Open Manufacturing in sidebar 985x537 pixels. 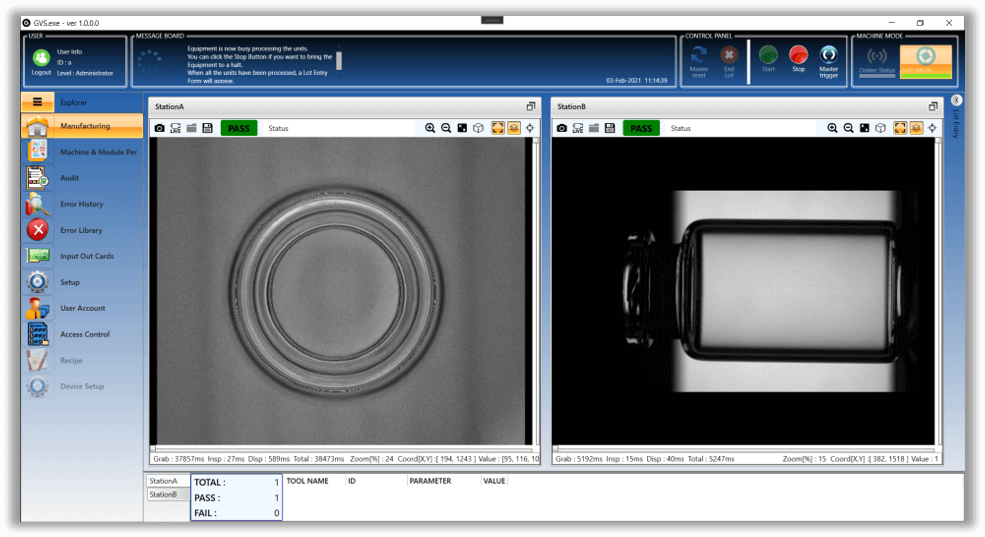[x=82, y=126]
